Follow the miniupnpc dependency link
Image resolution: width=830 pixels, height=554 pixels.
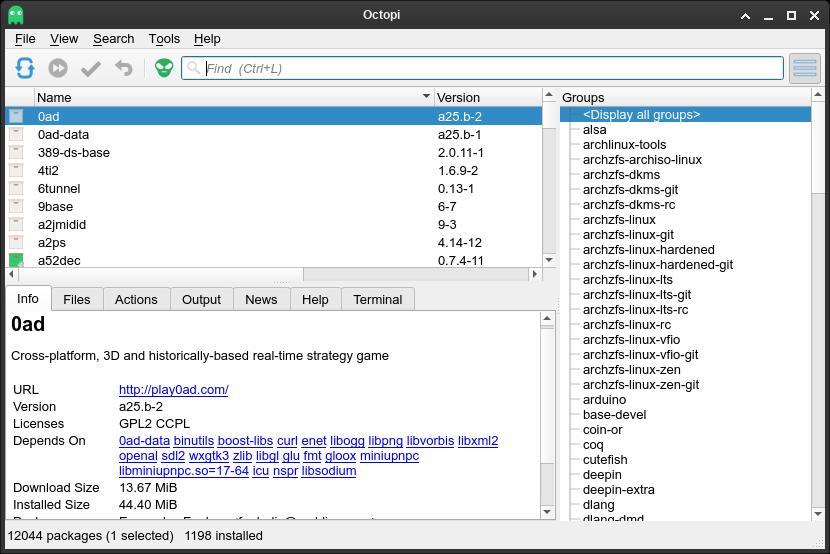pyautogui.click(x=390, y=456)
